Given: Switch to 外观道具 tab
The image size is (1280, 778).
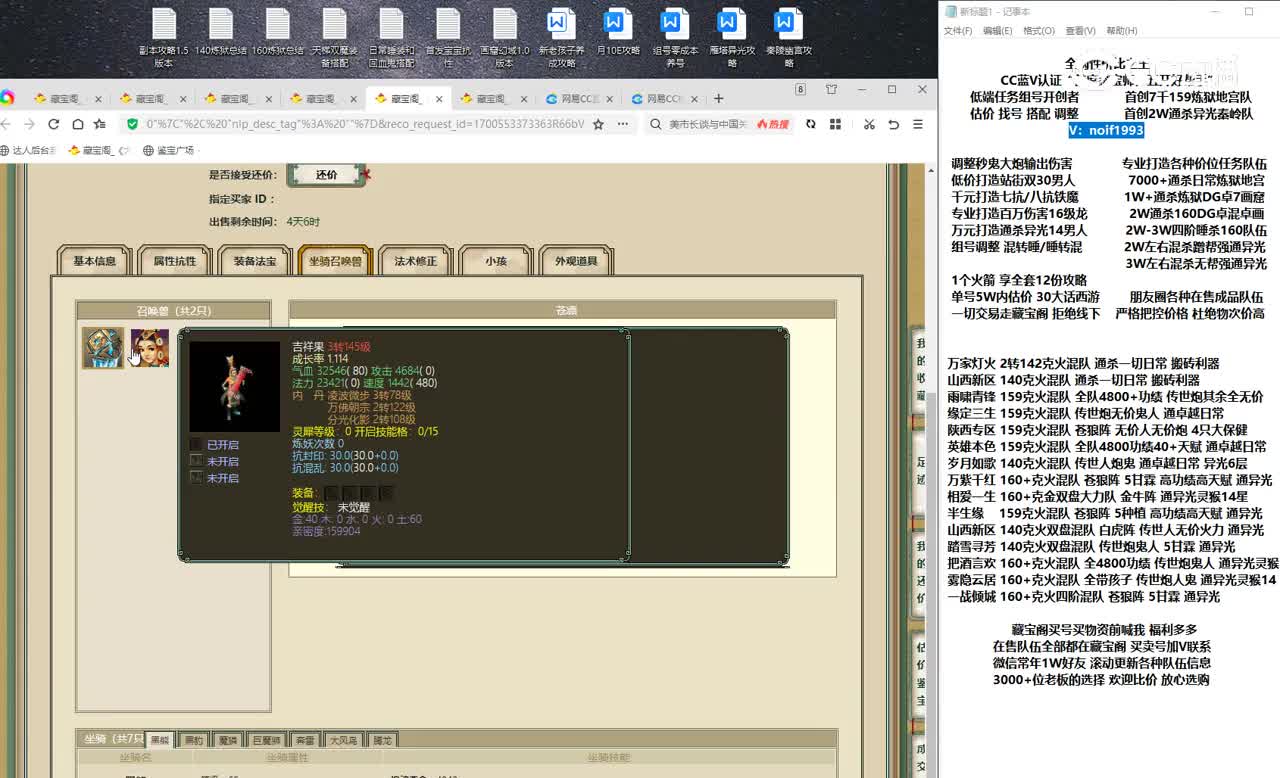Looking at the screenshot, I should pos(576,261).
